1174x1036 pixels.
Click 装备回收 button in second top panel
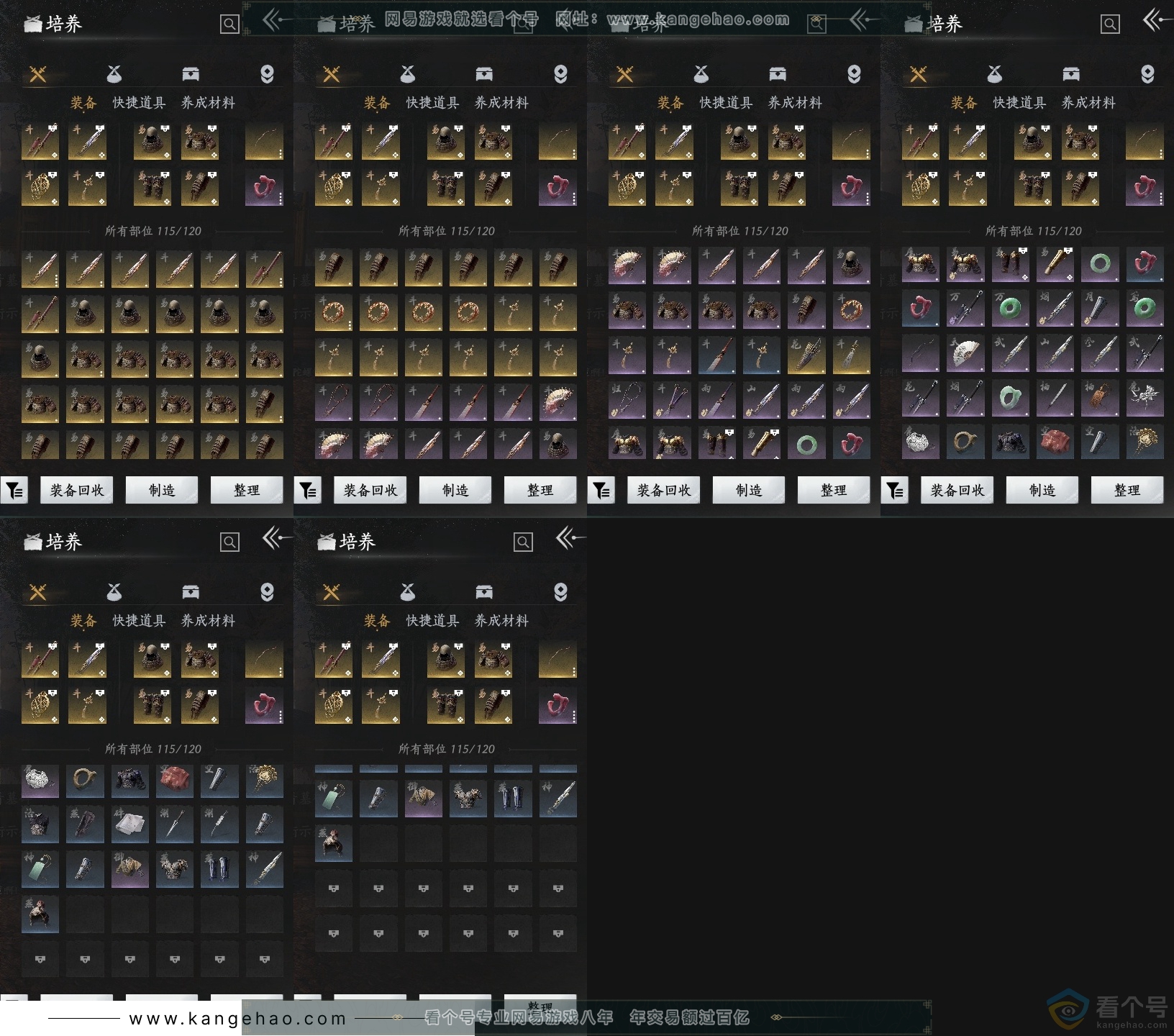point(370,491)
